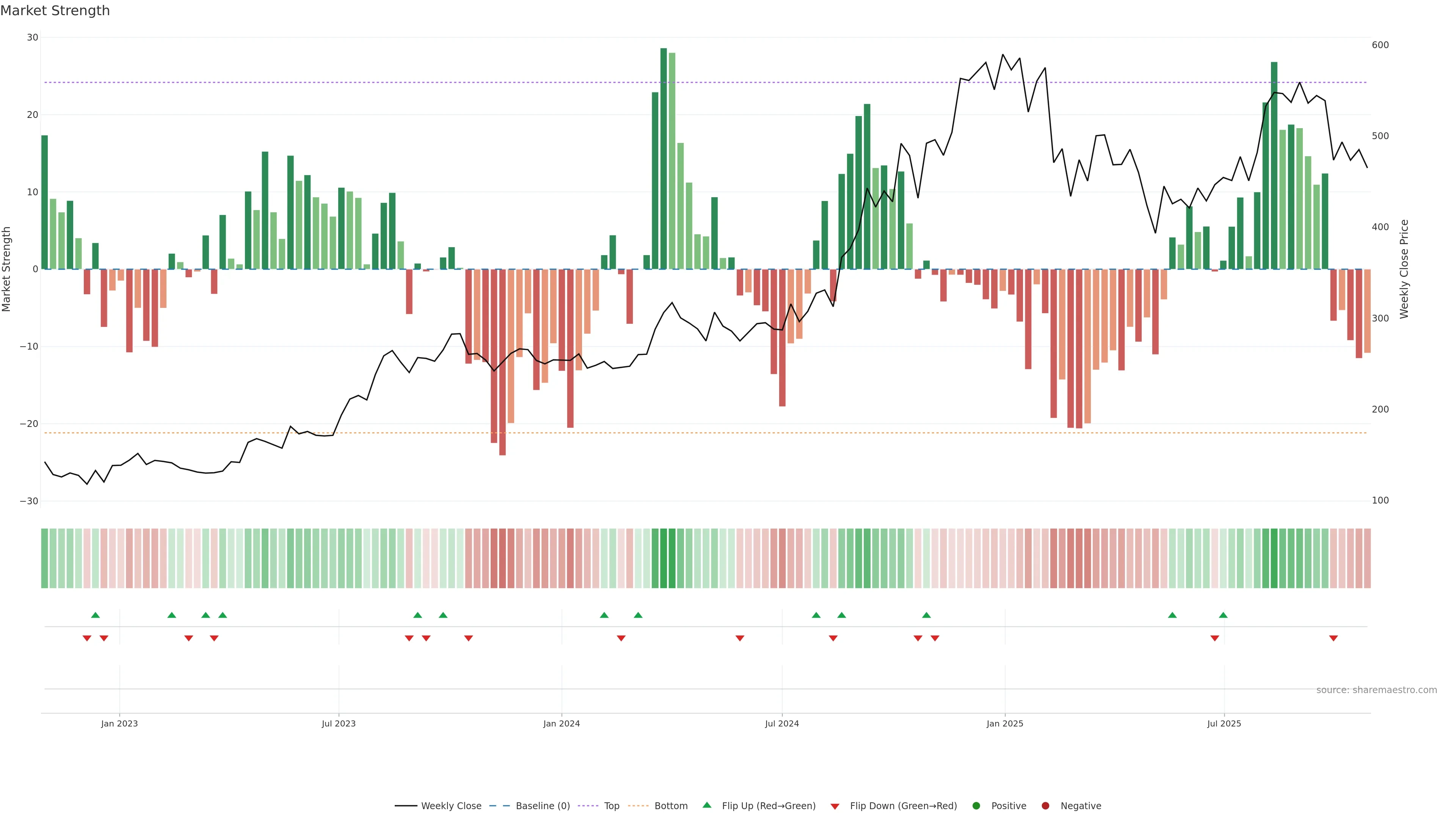Click the last green flip-up triangle marker
The height and width of the screenshot is (819, 1456).
(x=1223, y=615)
